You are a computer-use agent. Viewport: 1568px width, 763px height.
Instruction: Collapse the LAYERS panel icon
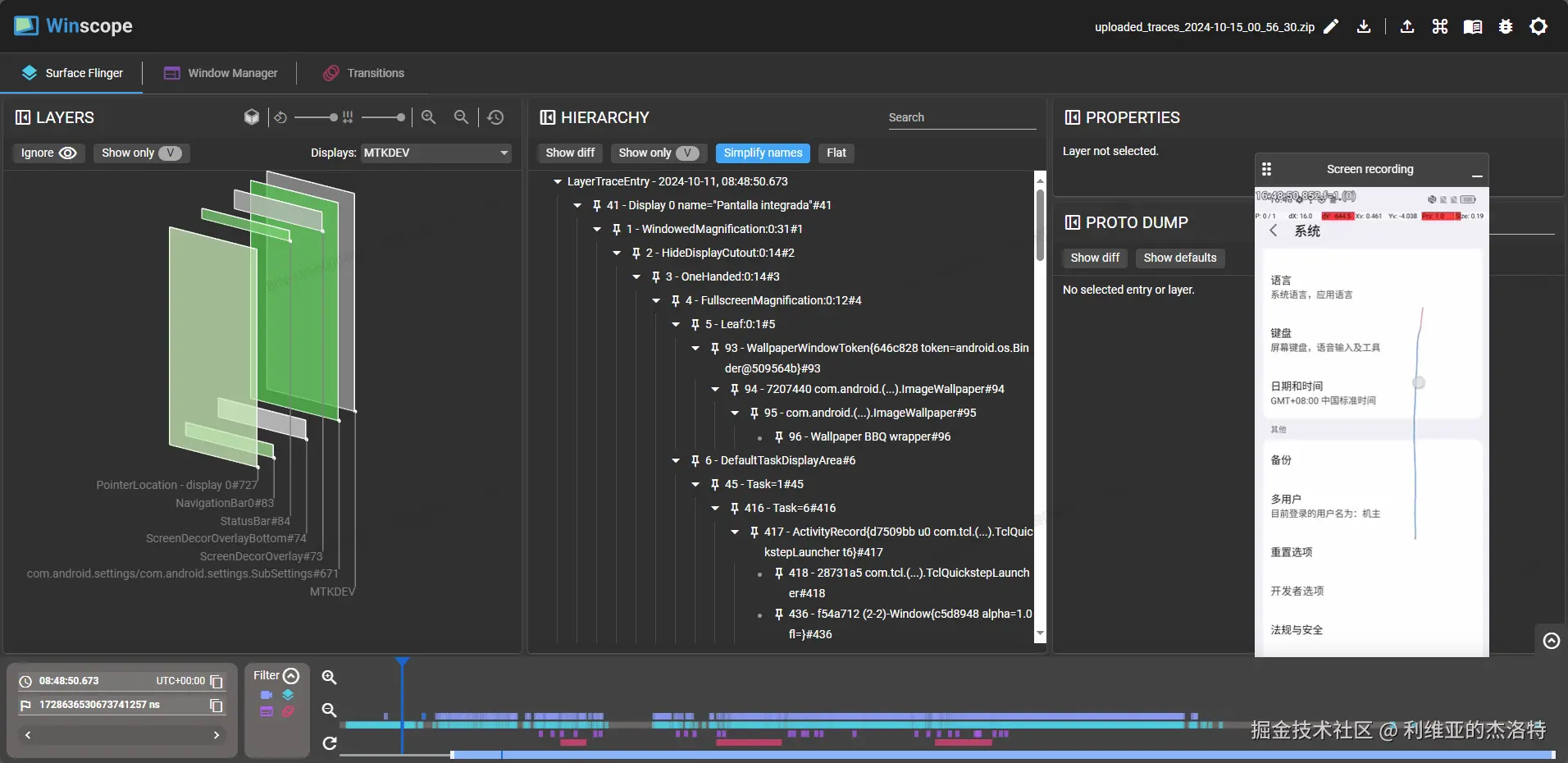tap(23, 117)
